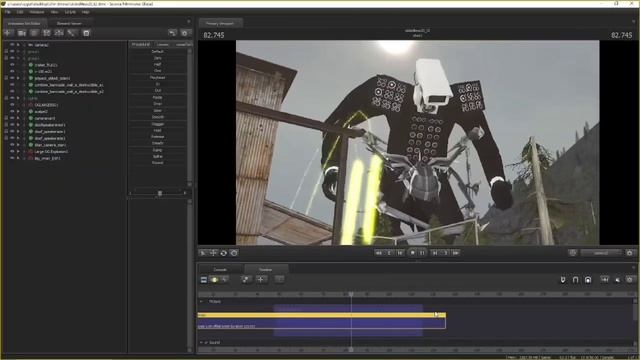640x360 pixels.
Task: Open the Help menu
Action: pos(85,12)
